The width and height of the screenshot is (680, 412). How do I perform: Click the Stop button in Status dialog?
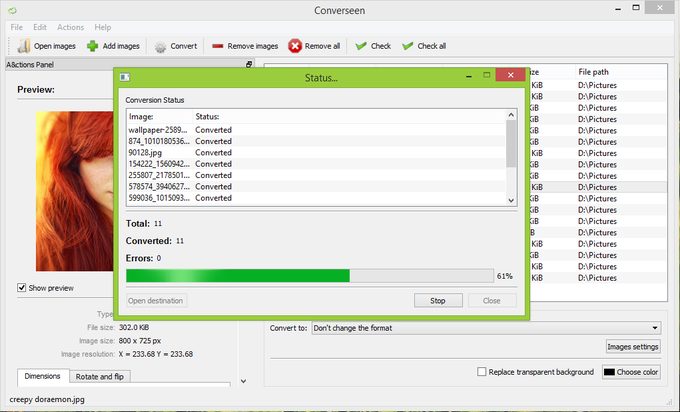(438, 301)
